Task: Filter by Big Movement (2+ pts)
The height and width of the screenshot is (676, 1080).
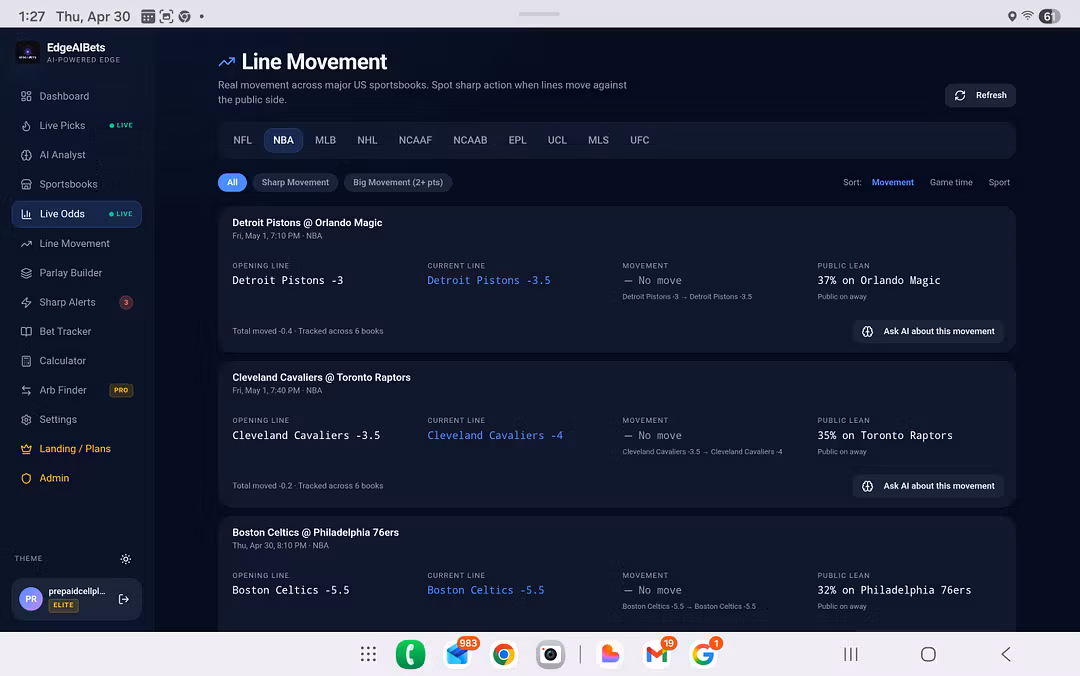Action: tap(397, 183)
